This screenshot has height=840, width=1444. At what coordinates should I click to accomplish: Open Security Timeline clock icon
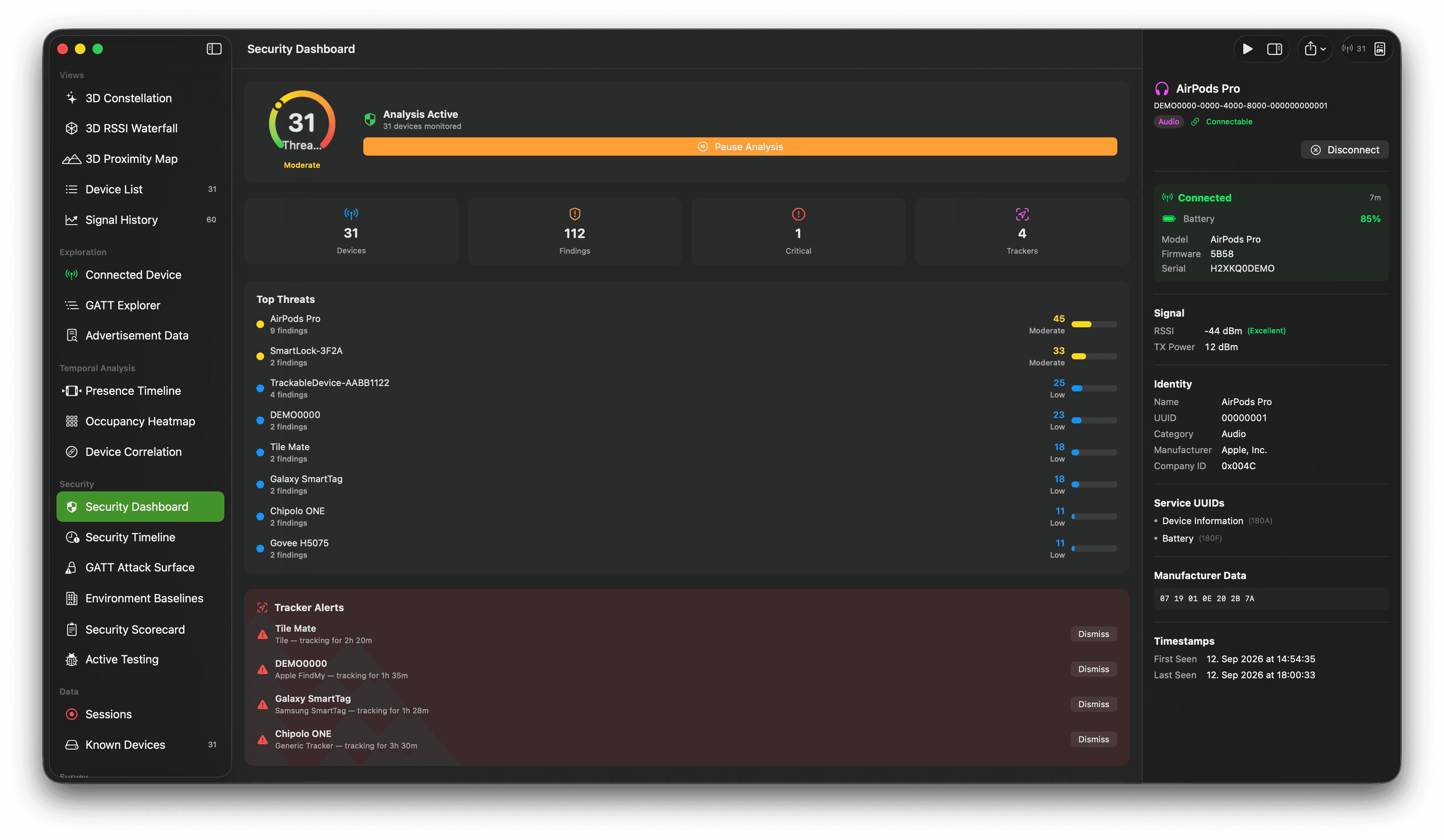72,537
